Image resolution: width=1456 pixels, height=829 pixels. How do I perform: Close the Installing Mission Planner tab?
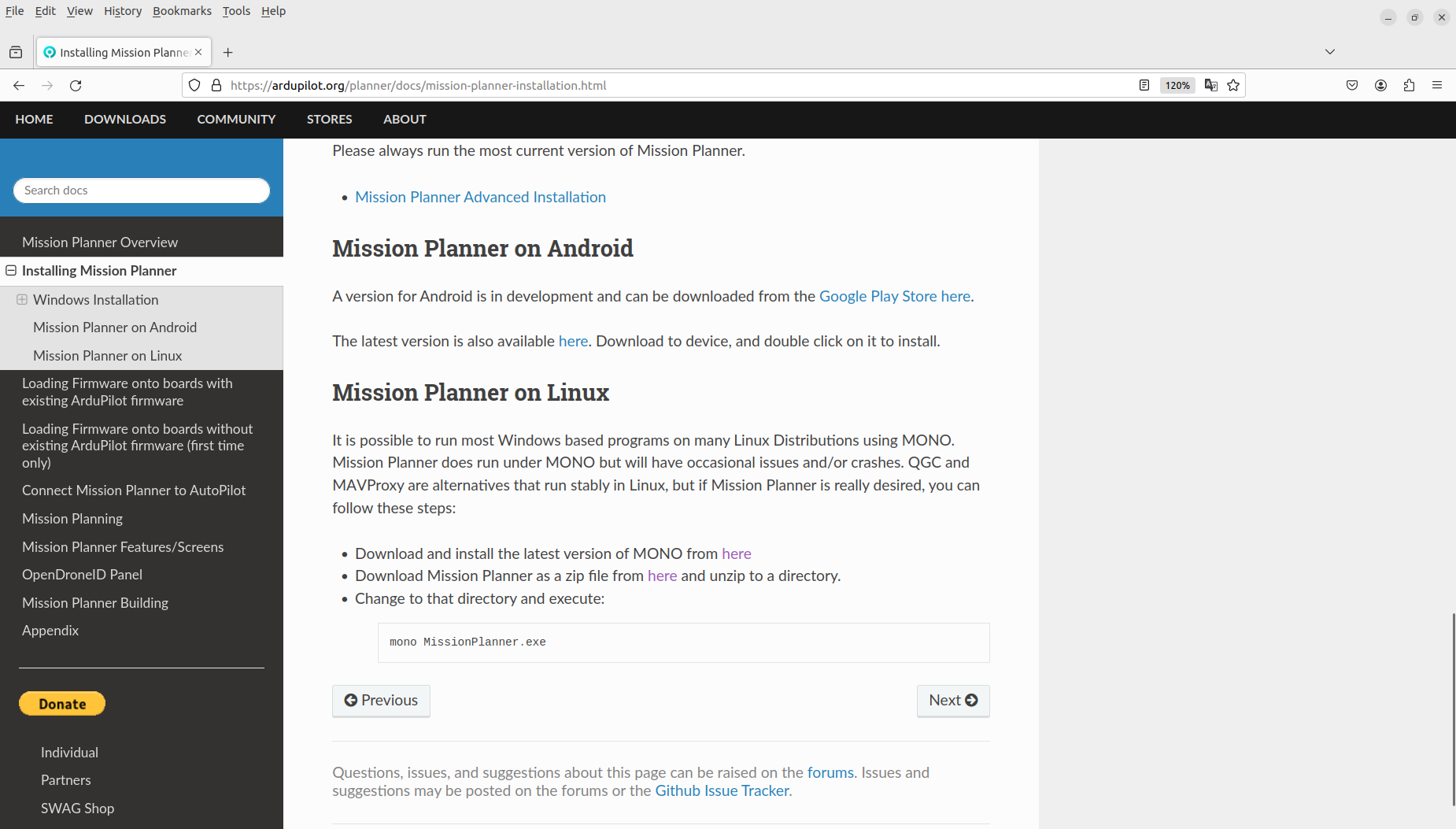click(x=198, y=52)
